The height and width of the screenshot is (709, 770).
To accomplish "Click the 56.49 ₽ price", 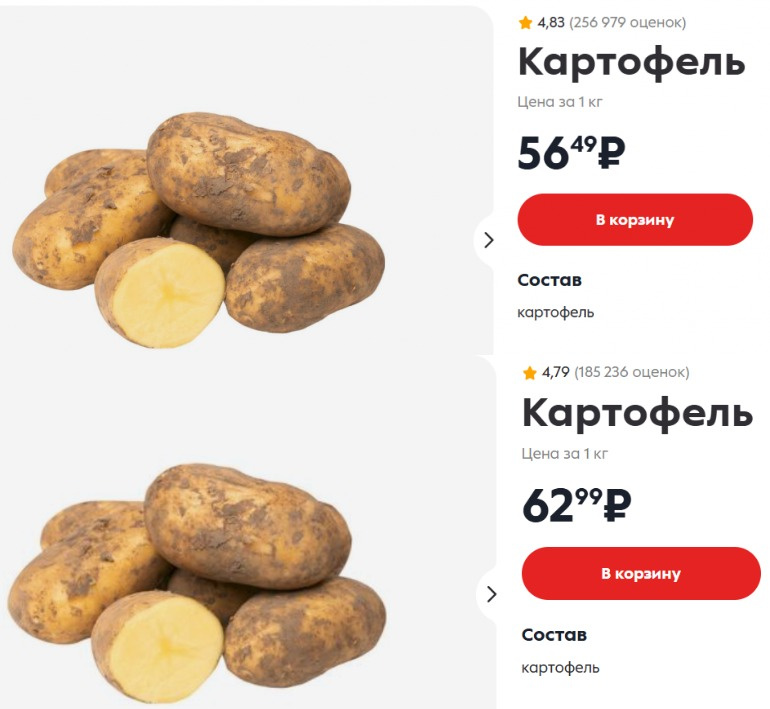I will coord(571,153).
